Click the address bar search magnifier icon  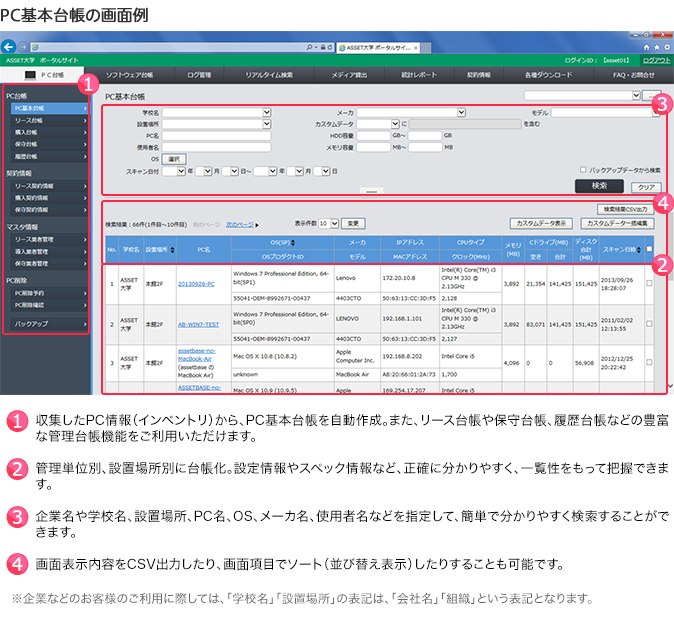click(x=309, y=47)
